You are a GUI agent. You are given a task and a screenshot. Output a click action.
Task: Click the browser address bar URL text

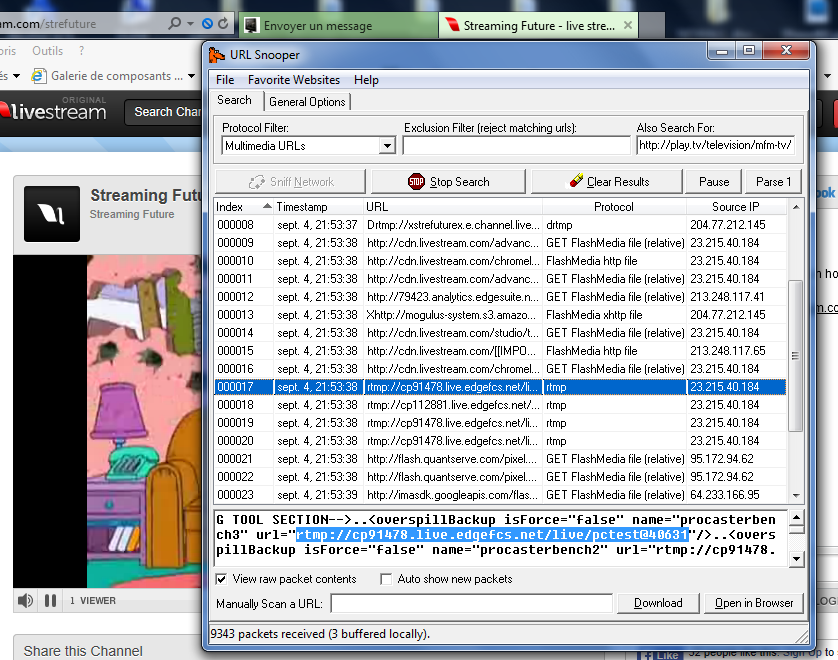[x=48, y=24]
